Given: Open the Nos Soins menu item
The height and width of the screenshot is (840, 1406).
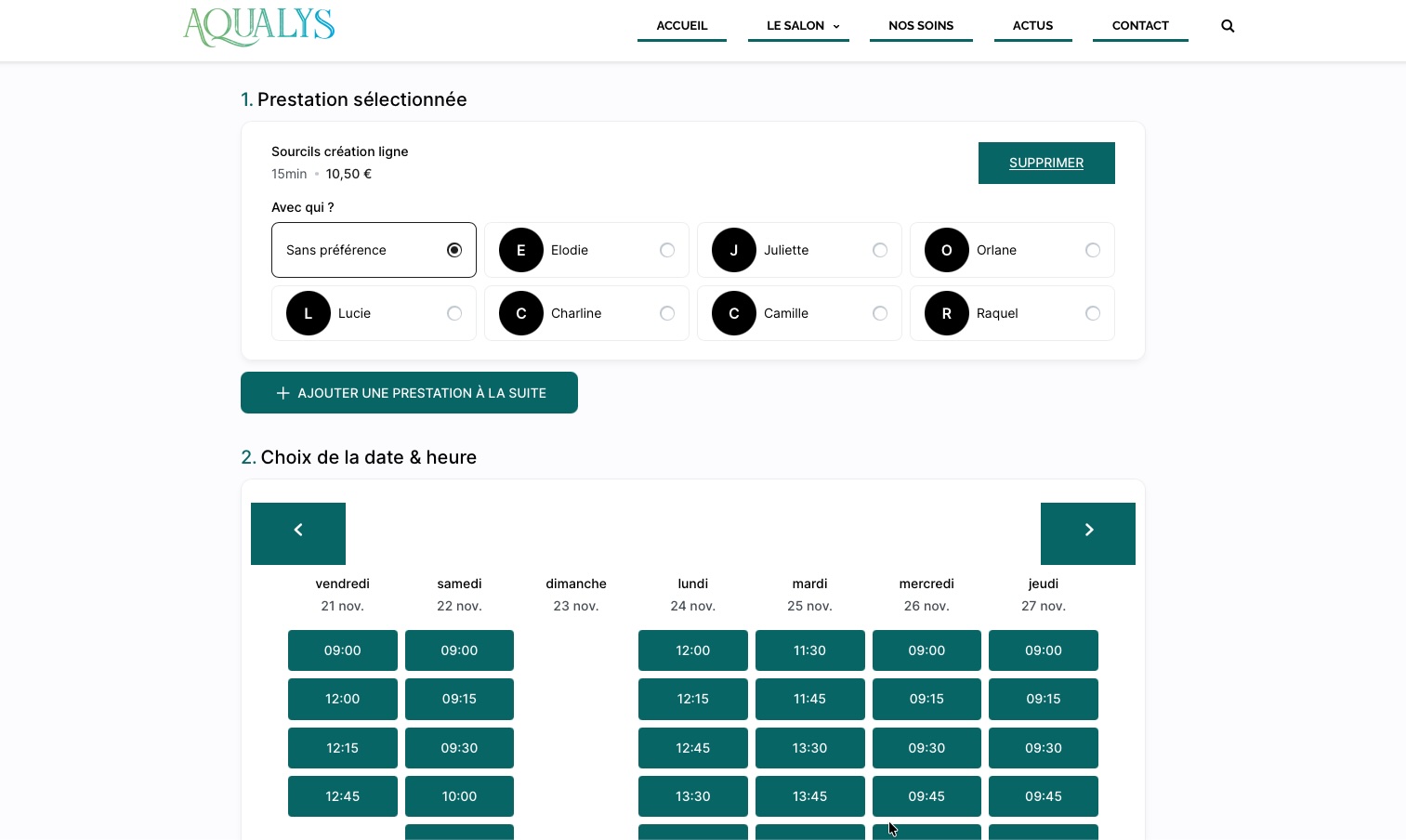Looking at the screenshot, I should [921, 26].
